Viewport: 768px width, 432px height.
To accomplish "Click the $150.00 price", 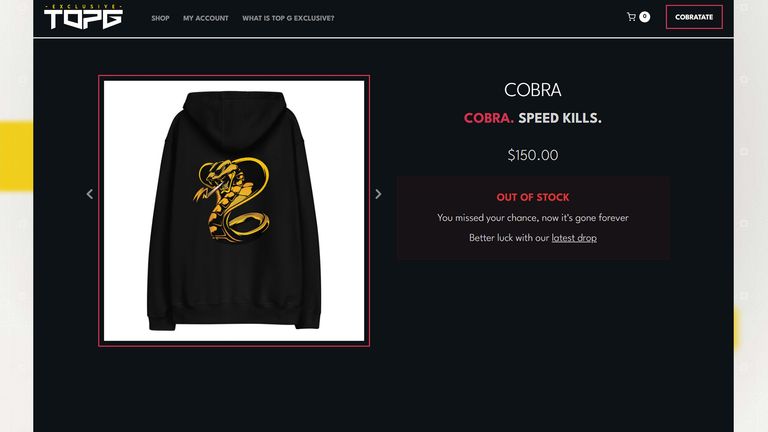I will tap(533, 155).
